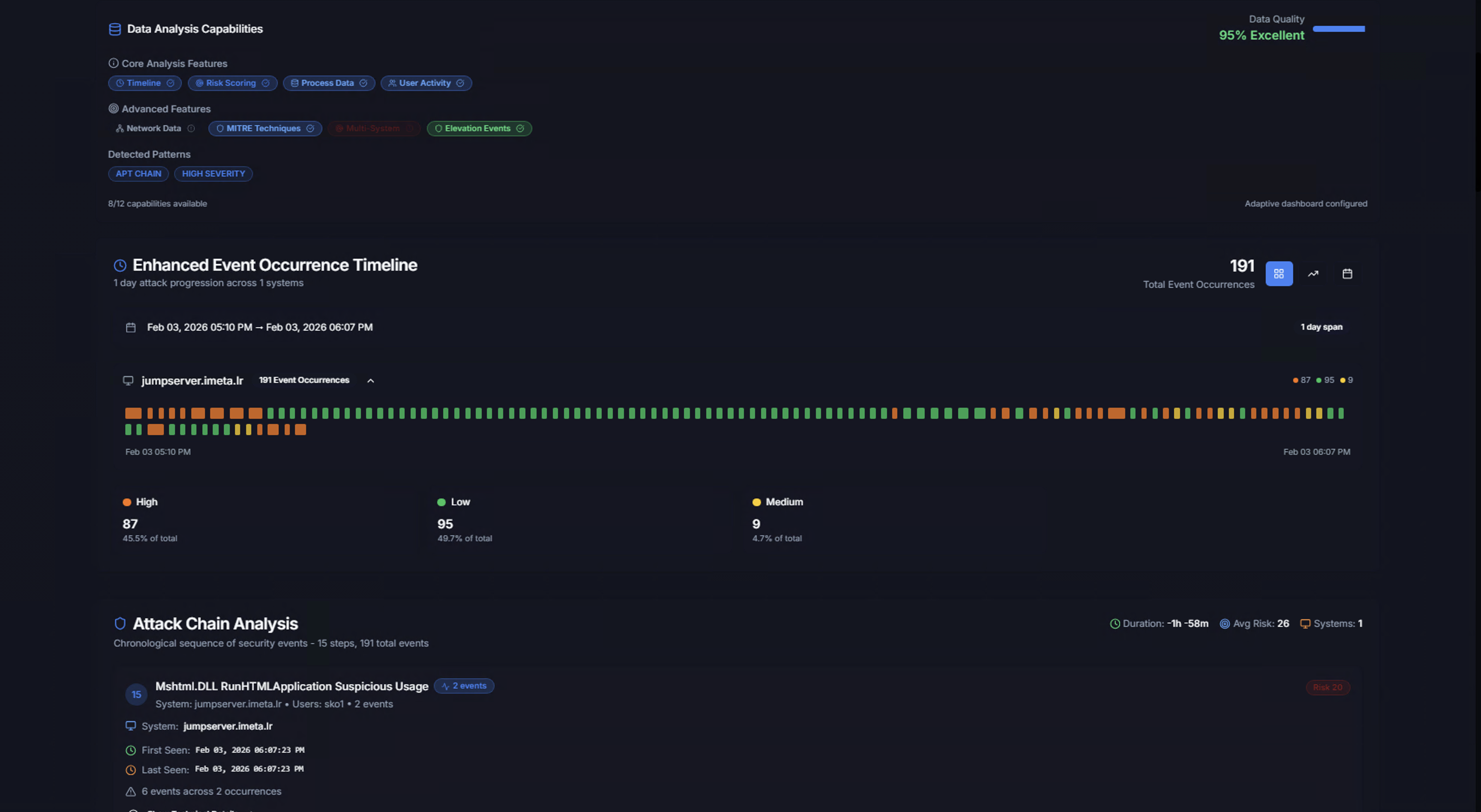Open the info tooltip next to Network Data
The image size is (1481, 812).
191,128
